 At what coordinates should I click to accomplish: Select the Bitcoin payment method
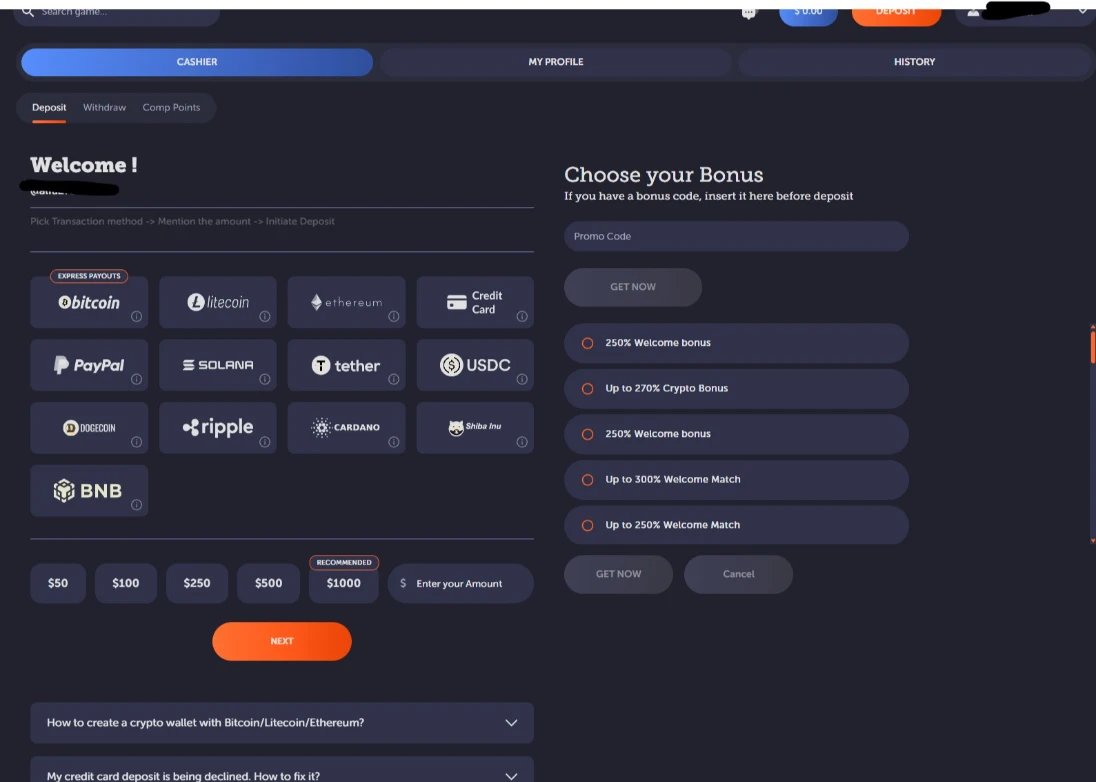pyautogui.click(x=89, y=302)
